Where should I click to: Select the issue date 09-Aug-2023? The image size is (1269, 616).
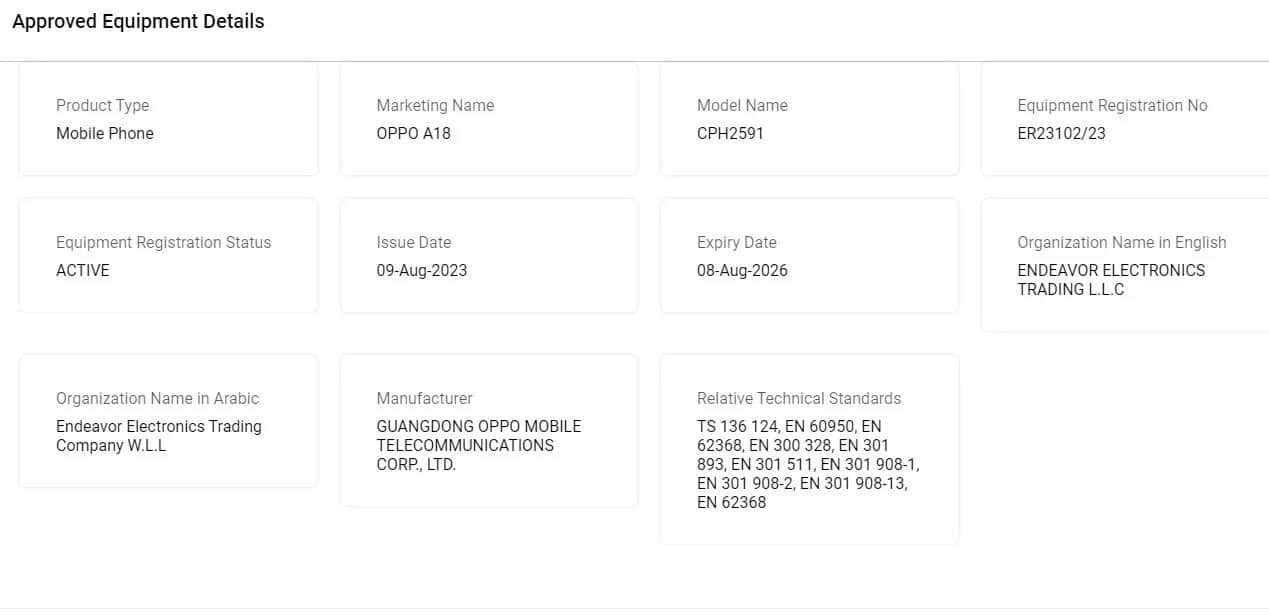421,270
